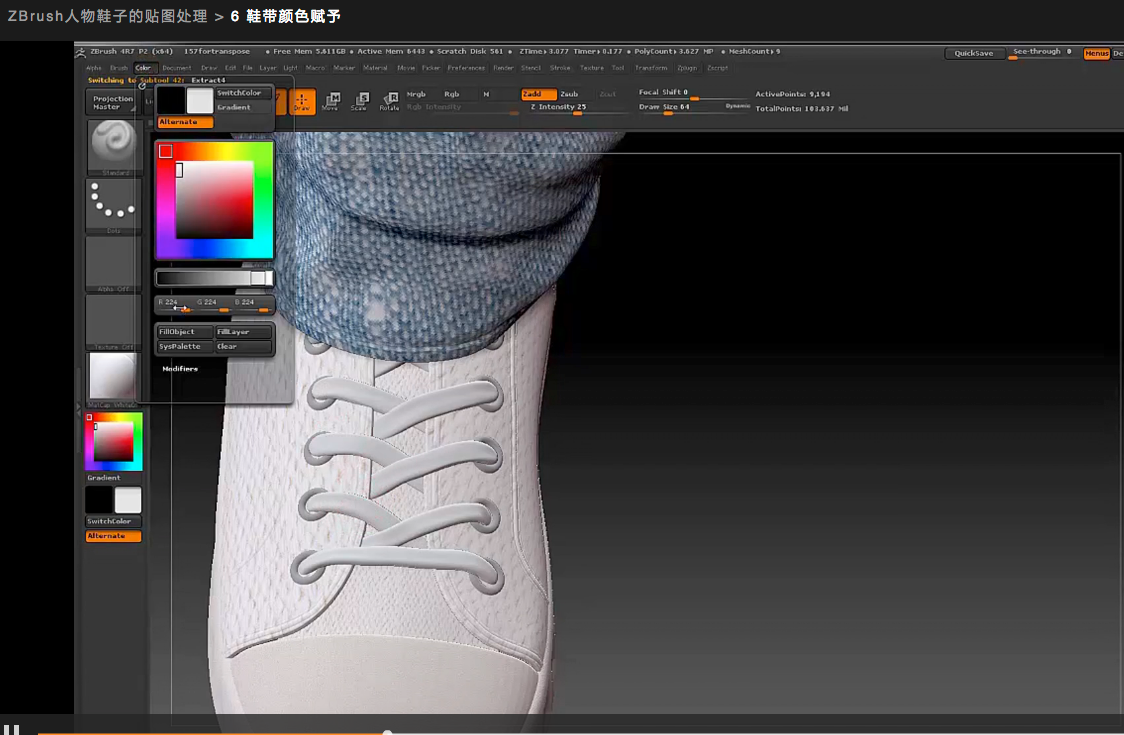The width and height of the screenshot is (1124, 735).
Task: Click the FillObject button
Action: (x=184, y=332)
